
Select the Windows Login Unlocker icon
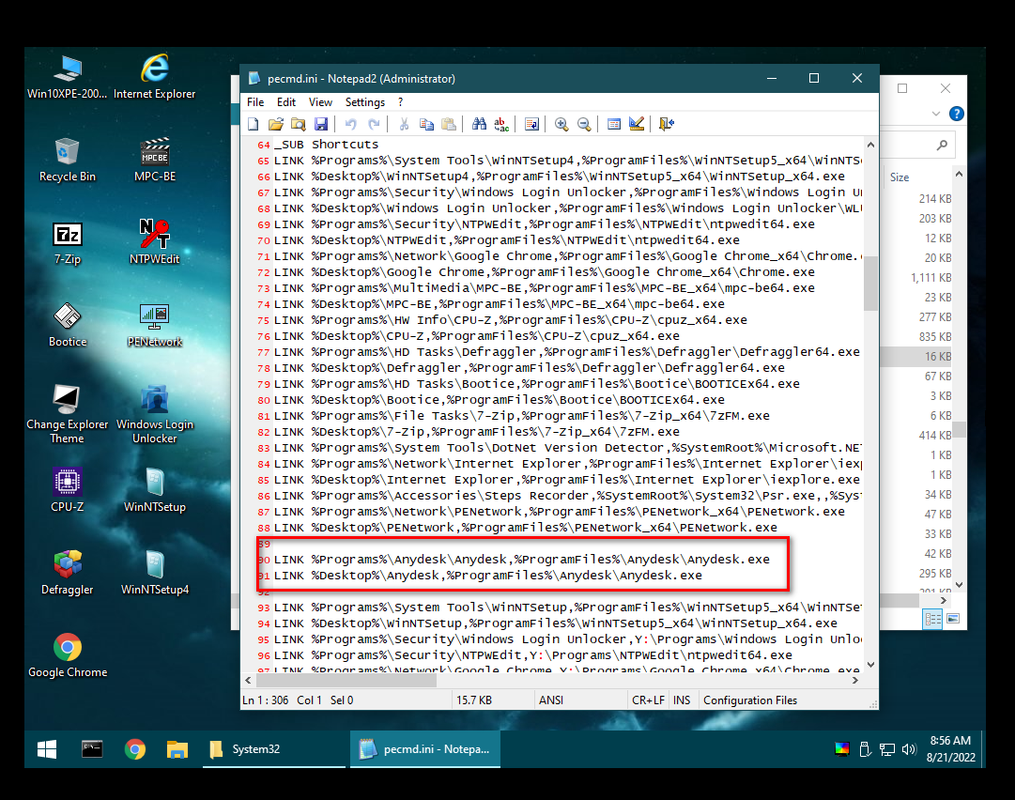click(155, 414)
